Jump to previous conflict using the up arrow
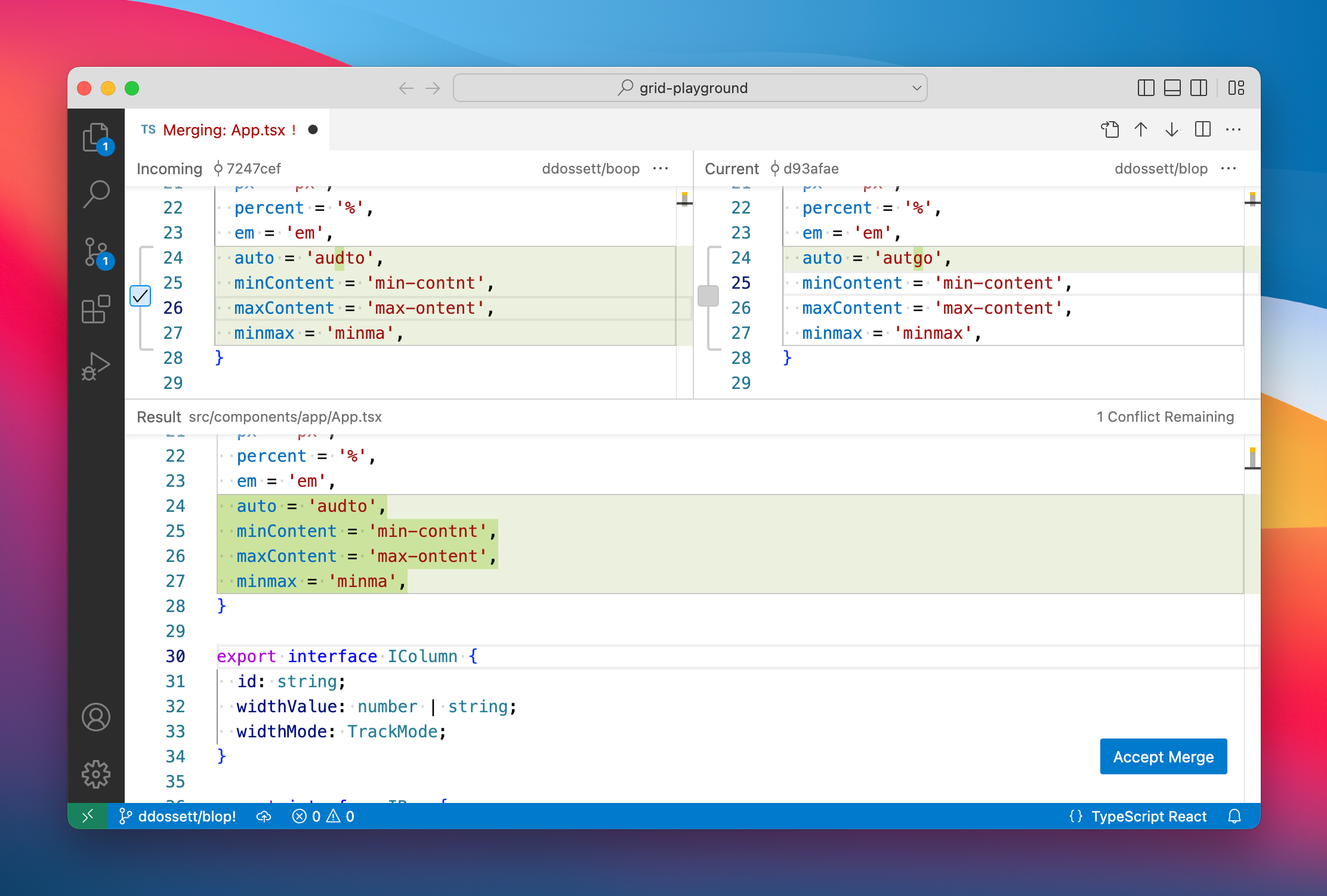The image size is (1327, 896). pyautogui.click(x=1141, y=129)
